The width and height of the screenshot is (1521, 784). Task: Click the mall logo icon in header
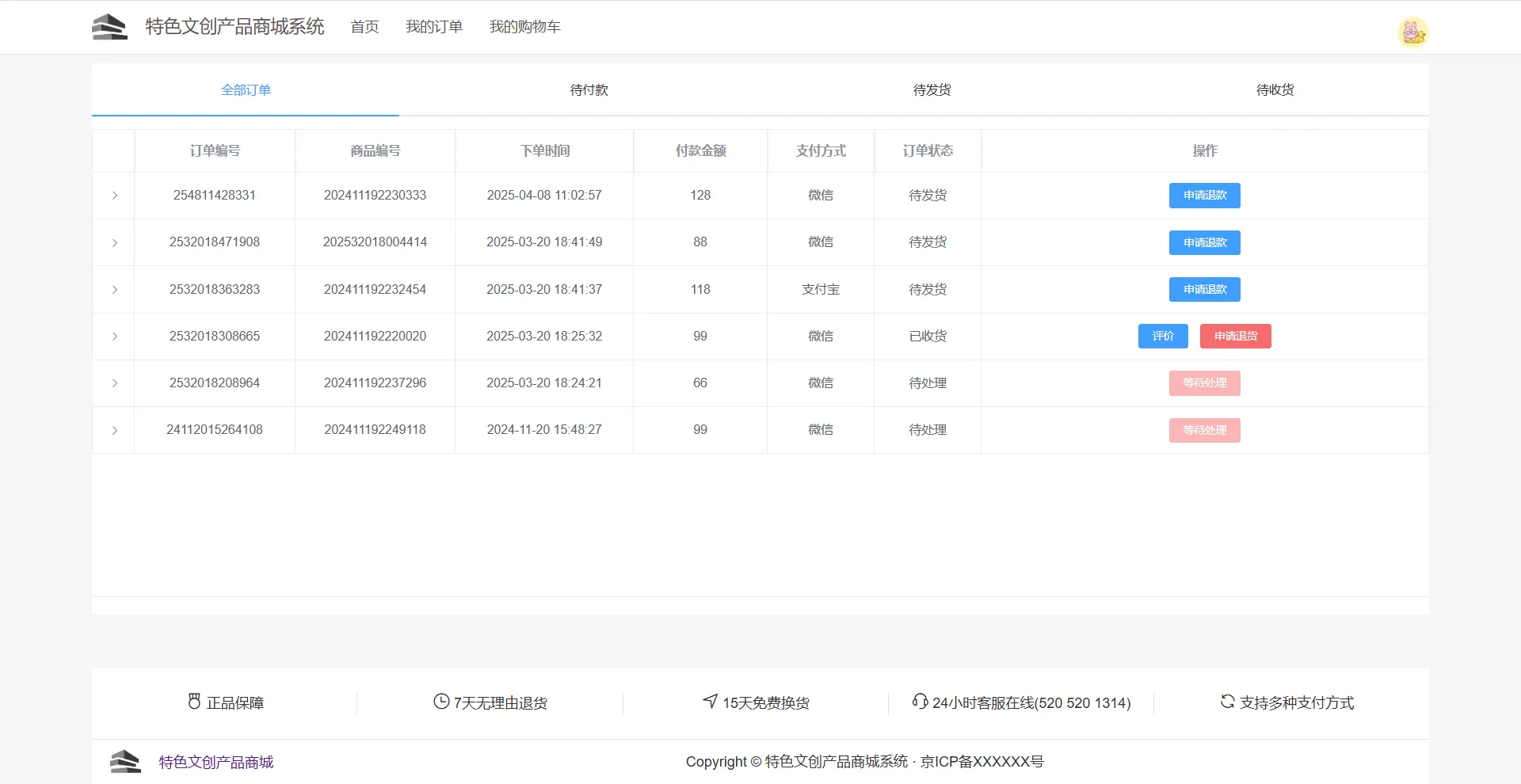109,27
